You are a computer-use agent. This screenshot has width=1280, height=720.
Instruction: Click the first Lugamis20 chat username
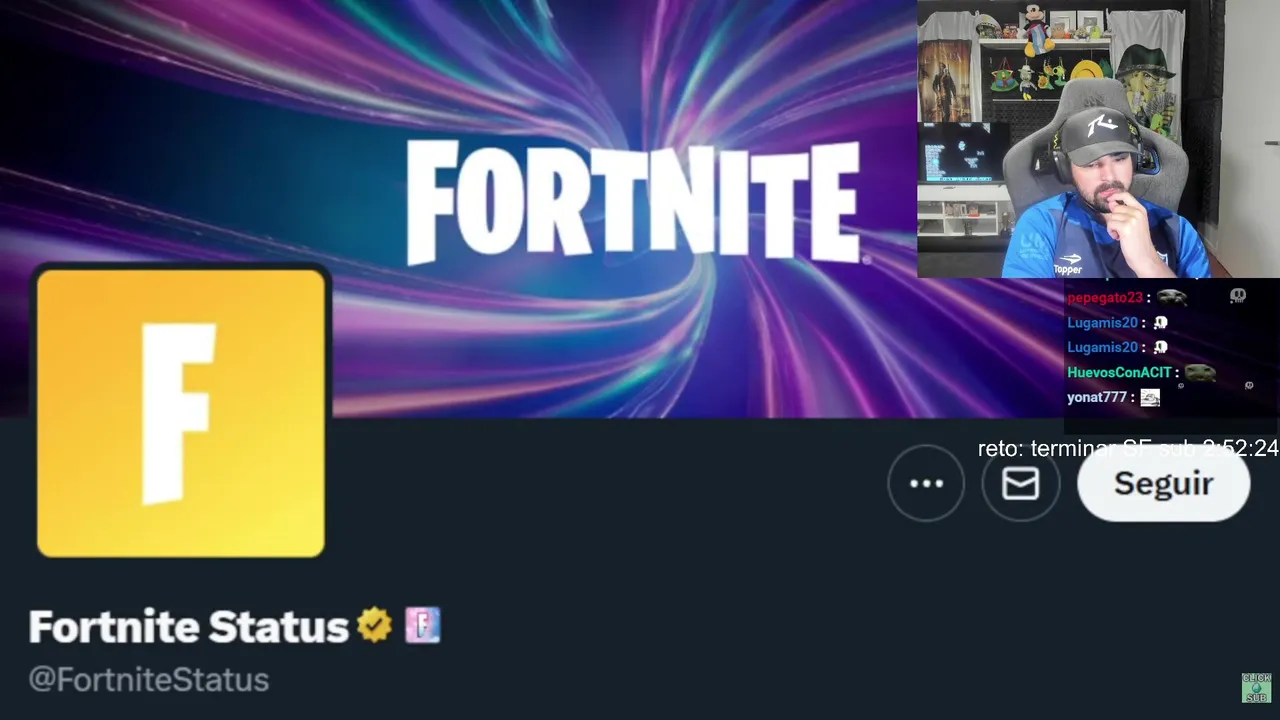coord(1102,323)
